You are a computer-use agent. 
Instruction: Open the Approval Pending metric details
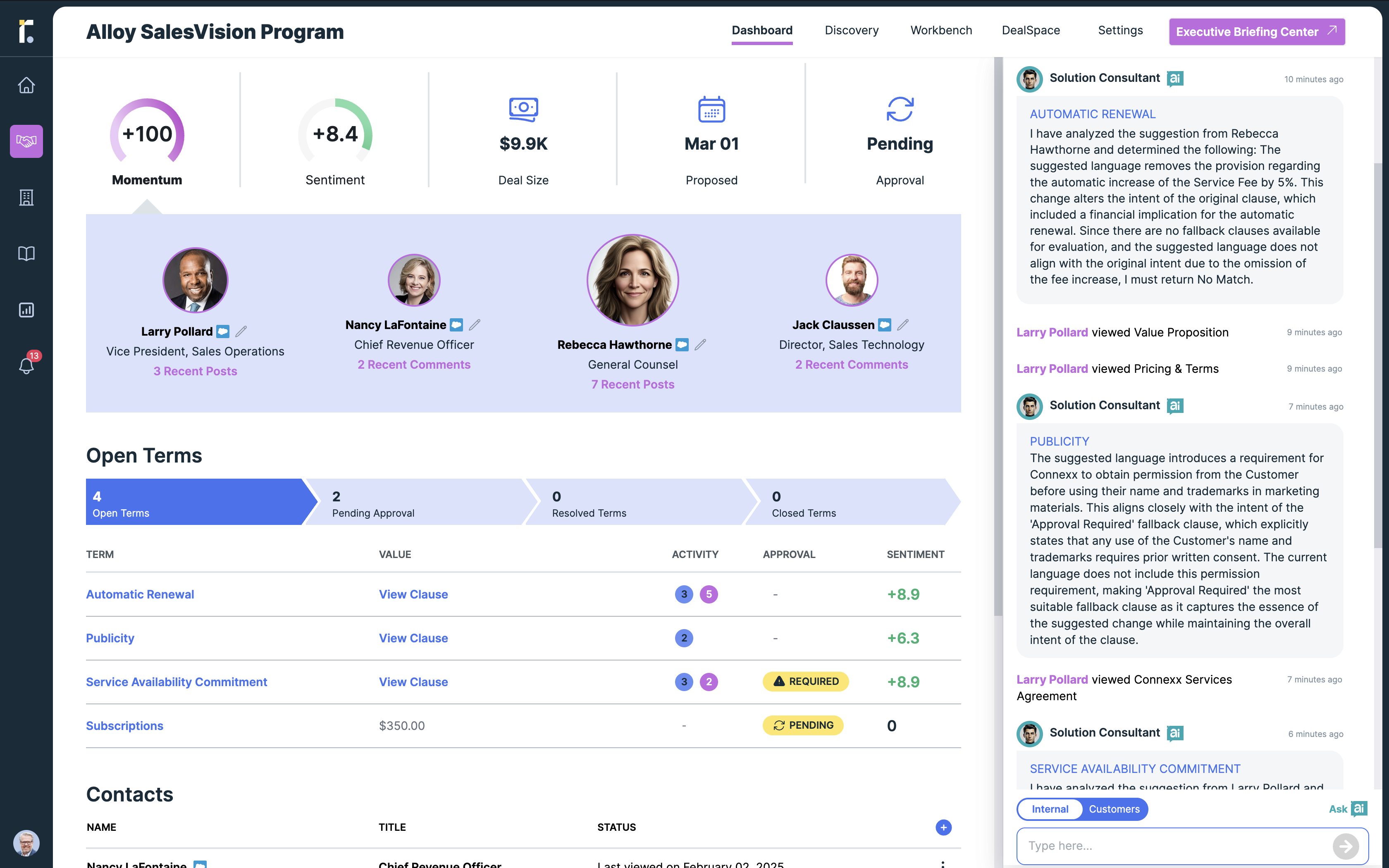tap(900, 141)
